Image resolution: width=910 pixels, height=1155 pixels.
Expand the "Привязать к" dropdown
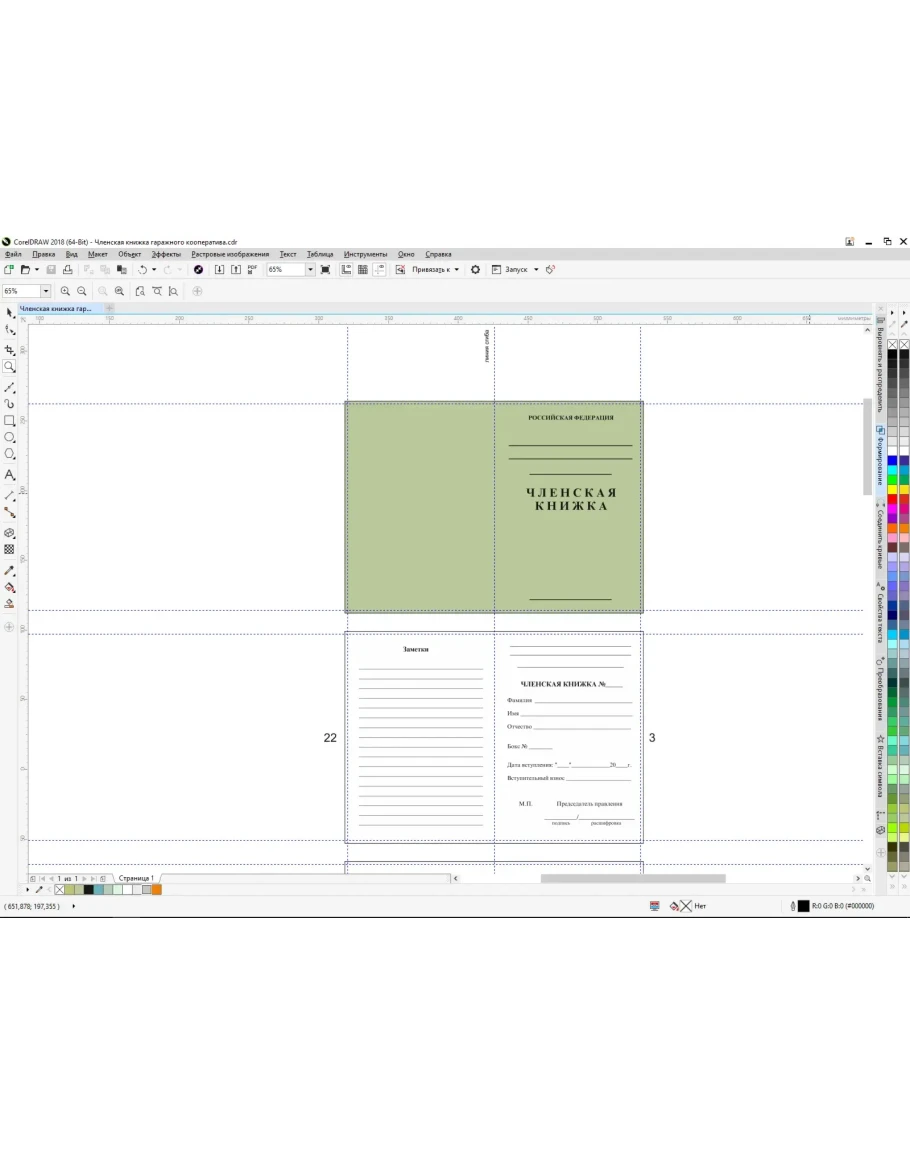coord(456,270)
